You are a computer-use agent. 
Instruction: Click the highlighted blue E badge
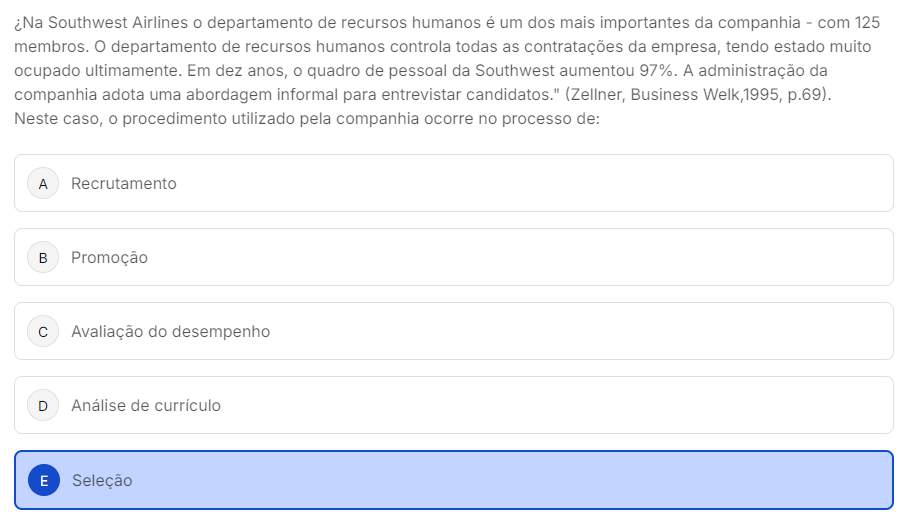pos(44,480)
